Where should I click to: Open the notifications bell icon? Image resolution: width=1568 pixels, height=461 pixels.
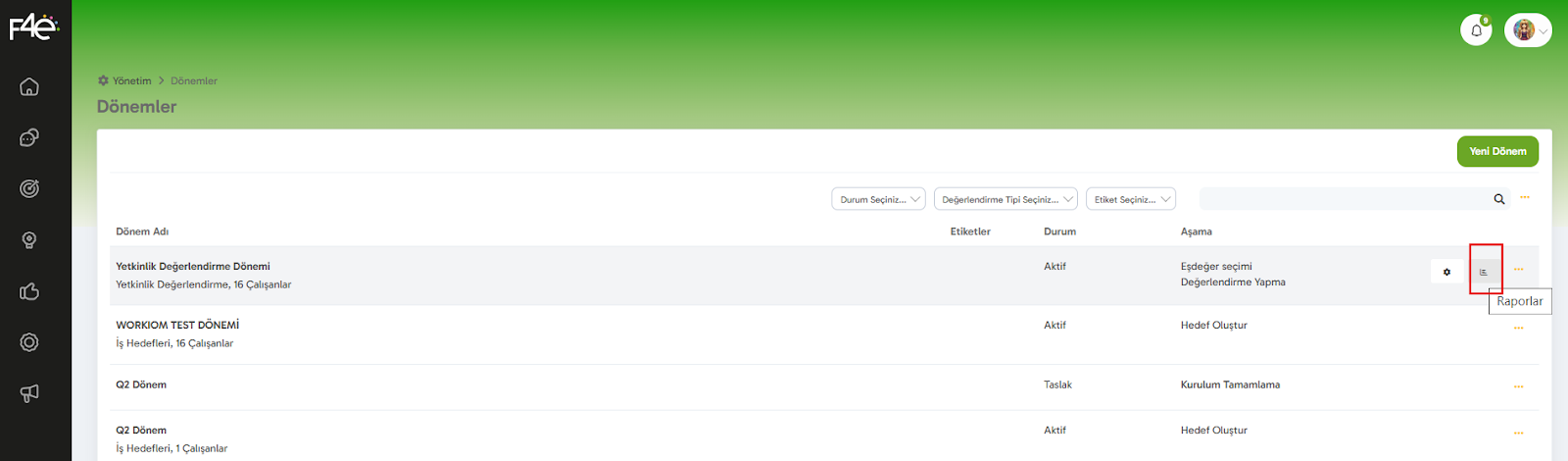point(1476,30)
